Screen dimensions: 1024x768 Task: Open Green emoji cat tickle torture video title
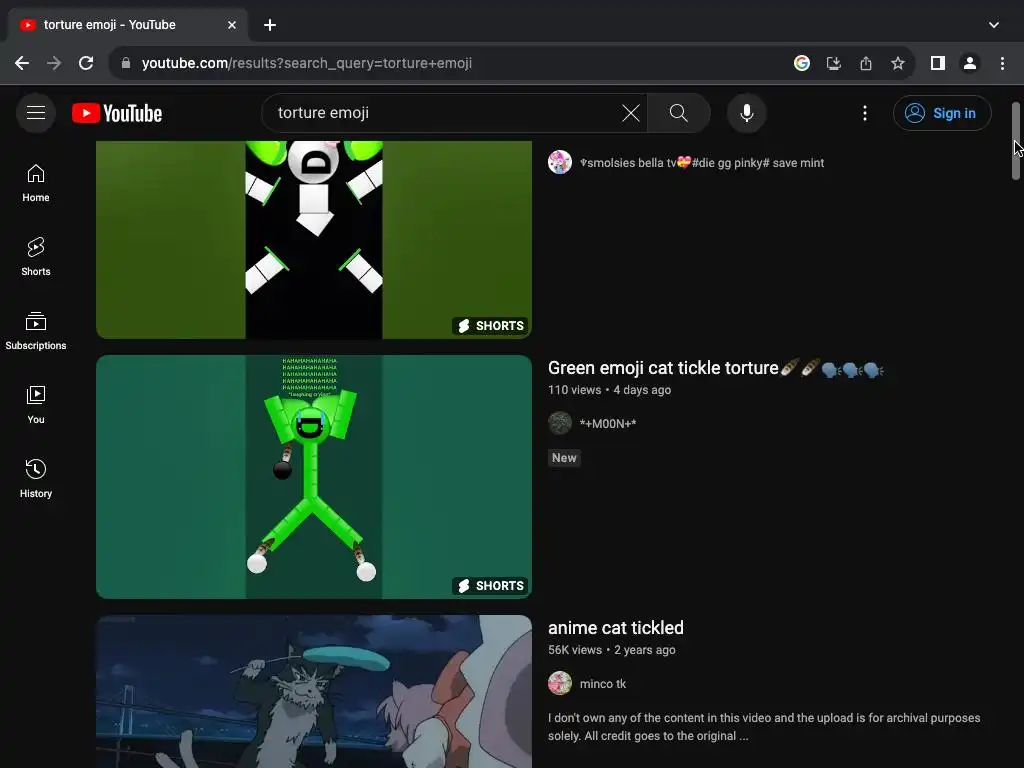point(716,368)
